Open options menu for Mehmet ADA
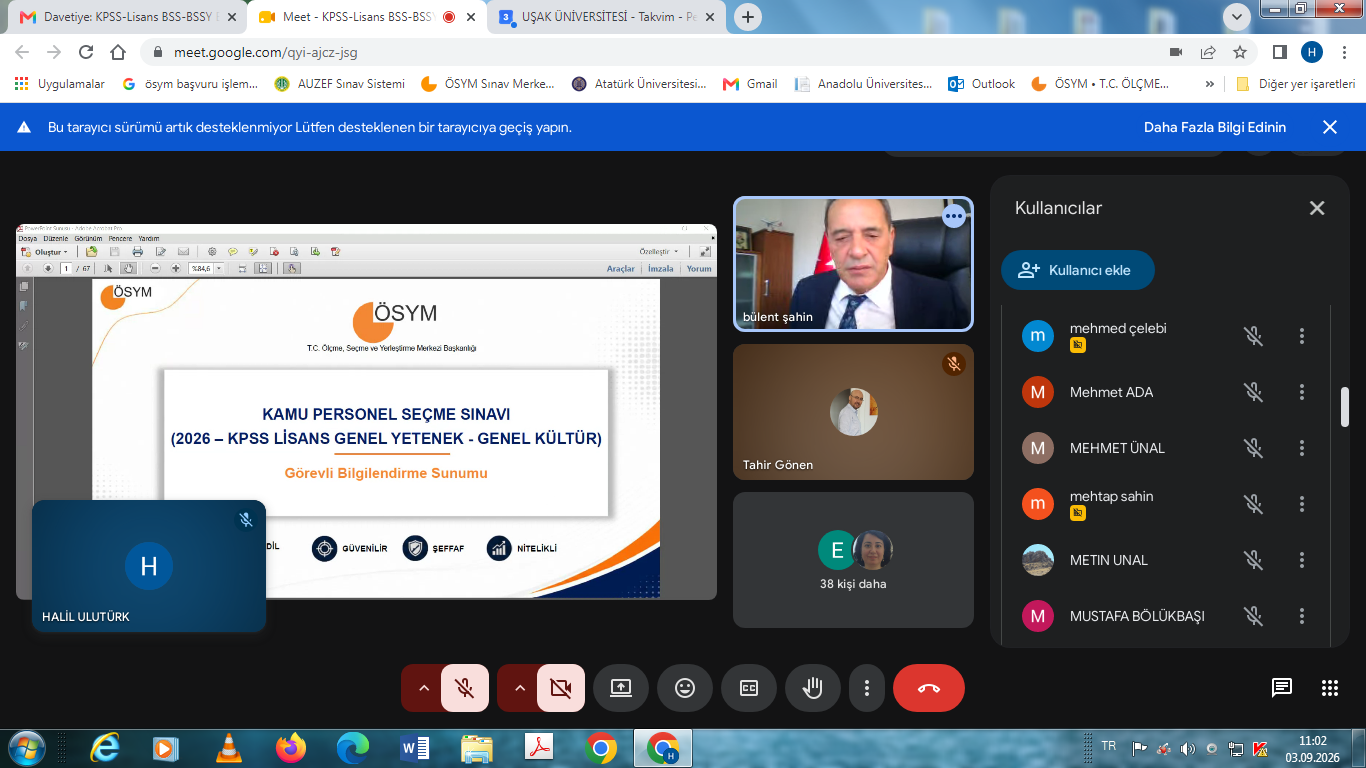This screenshot has height=768, width=1366. [x=1302, y=392]
